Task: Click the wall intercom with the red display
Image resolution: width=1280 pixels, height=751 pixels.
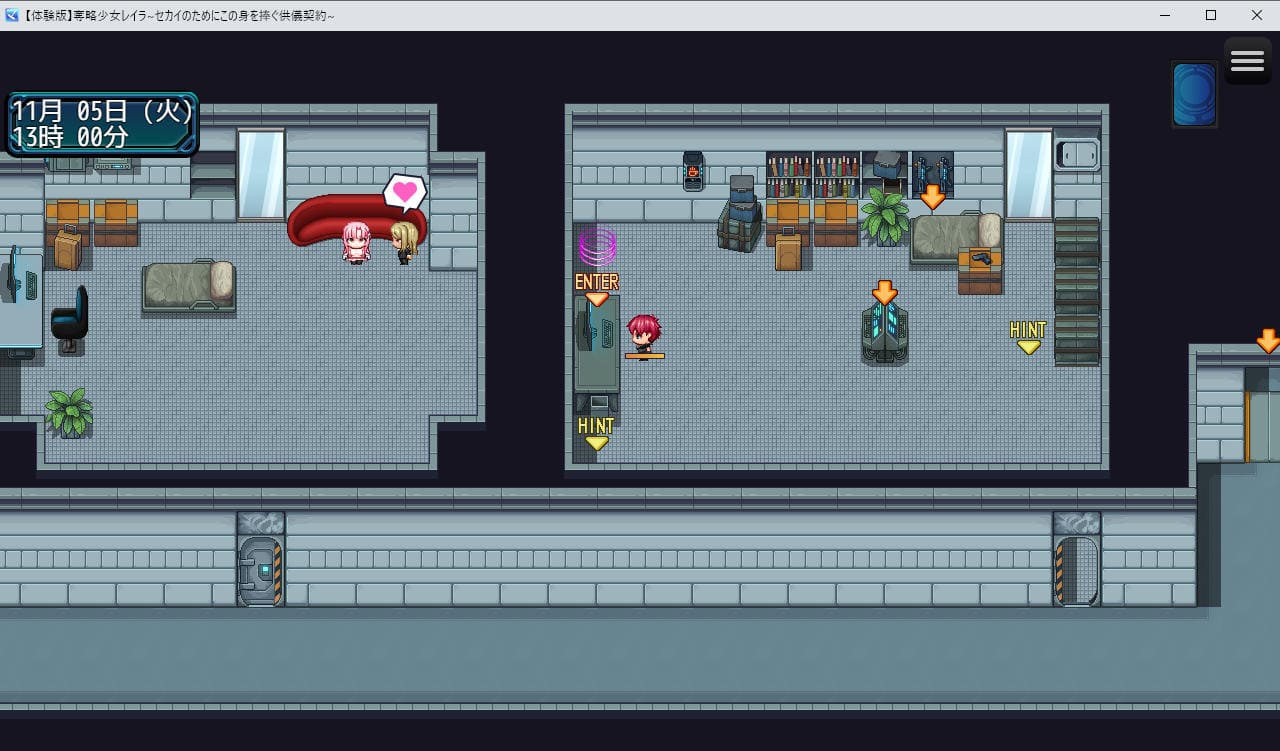Action: pos(693,171)
